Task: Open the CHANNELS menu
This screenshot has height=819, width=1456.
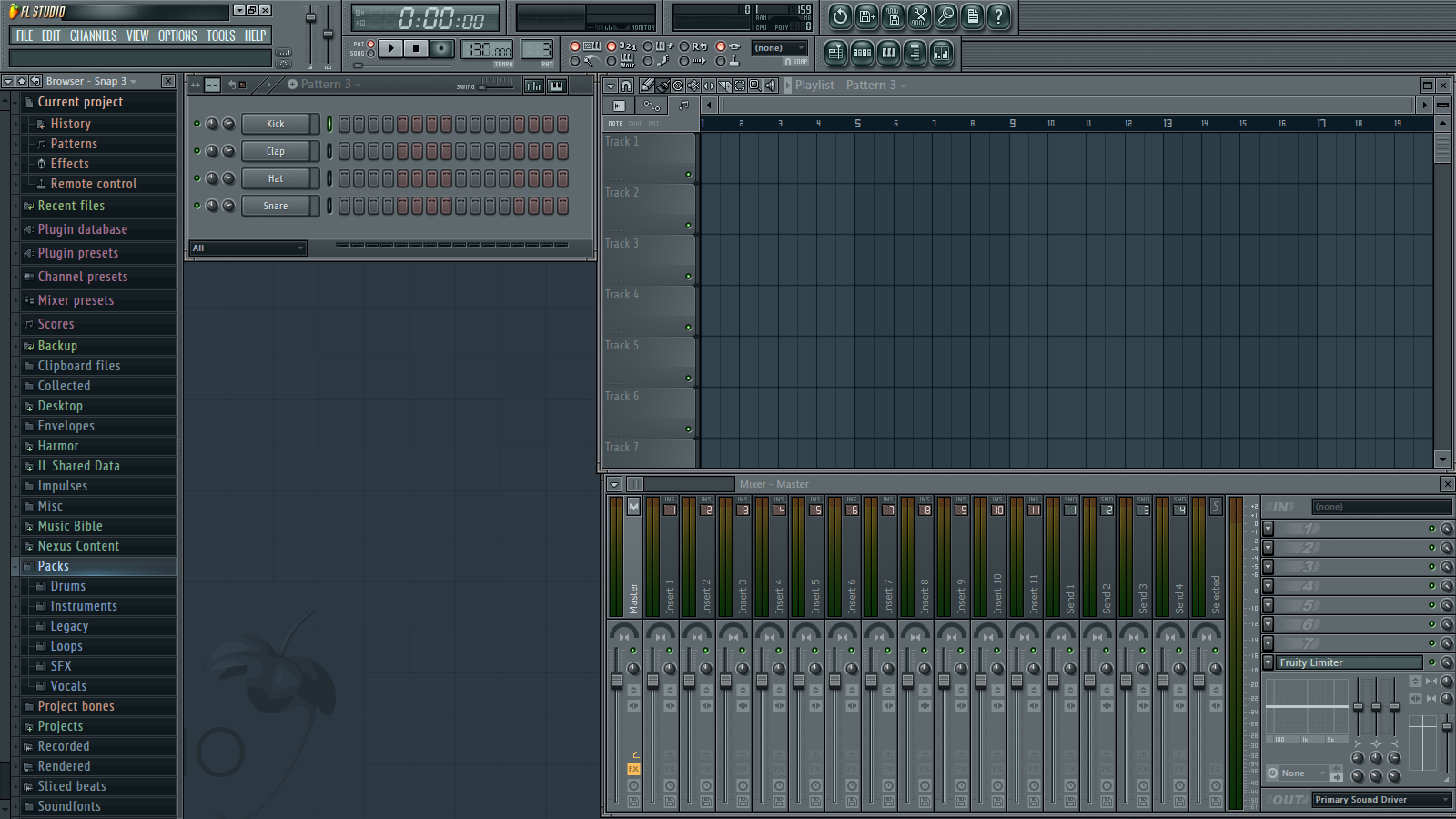Action: point(93,35)
